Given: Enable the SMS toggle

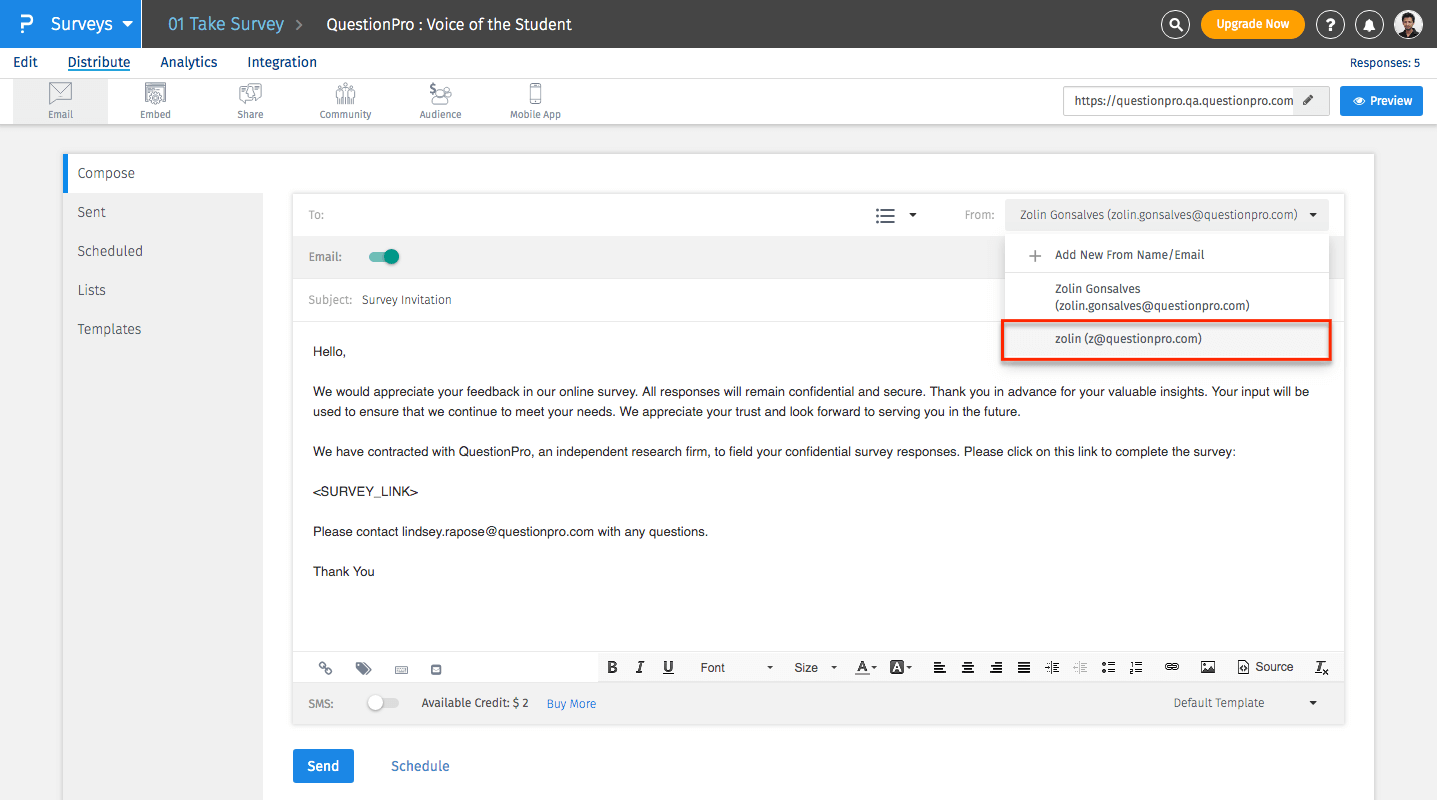Looking at the screenshot, I should tap(383, 703).
